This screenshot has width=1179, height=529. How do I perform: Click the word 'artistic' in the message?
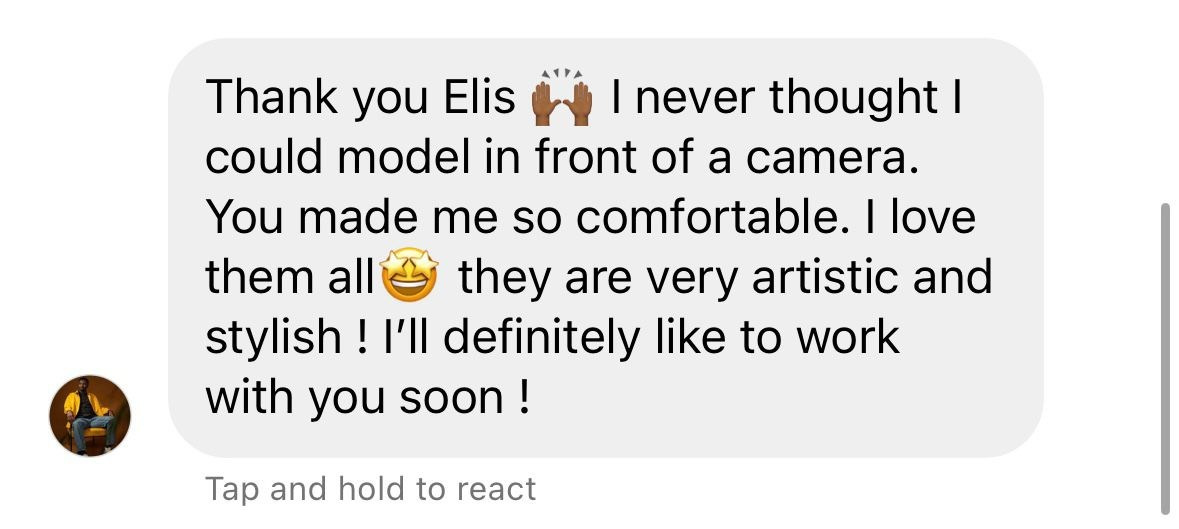(x=825, y=277)
